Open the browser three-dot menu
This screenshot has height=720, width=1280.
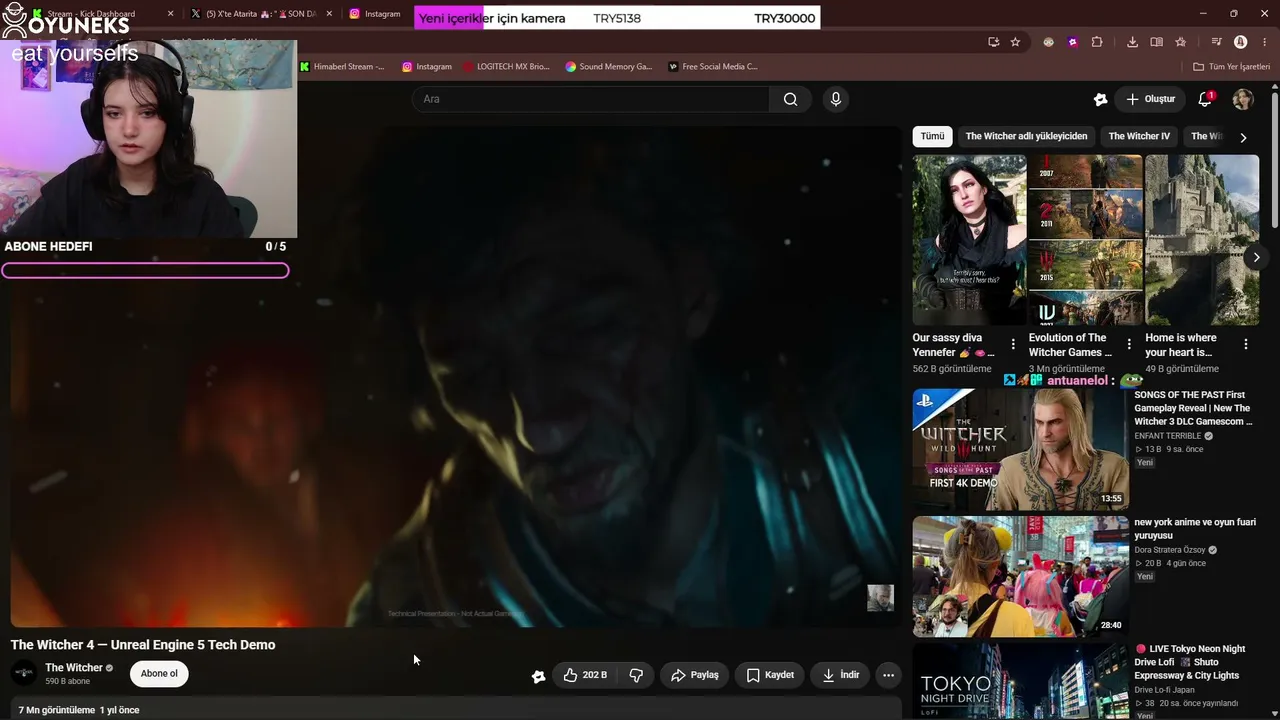(1263, 42)
